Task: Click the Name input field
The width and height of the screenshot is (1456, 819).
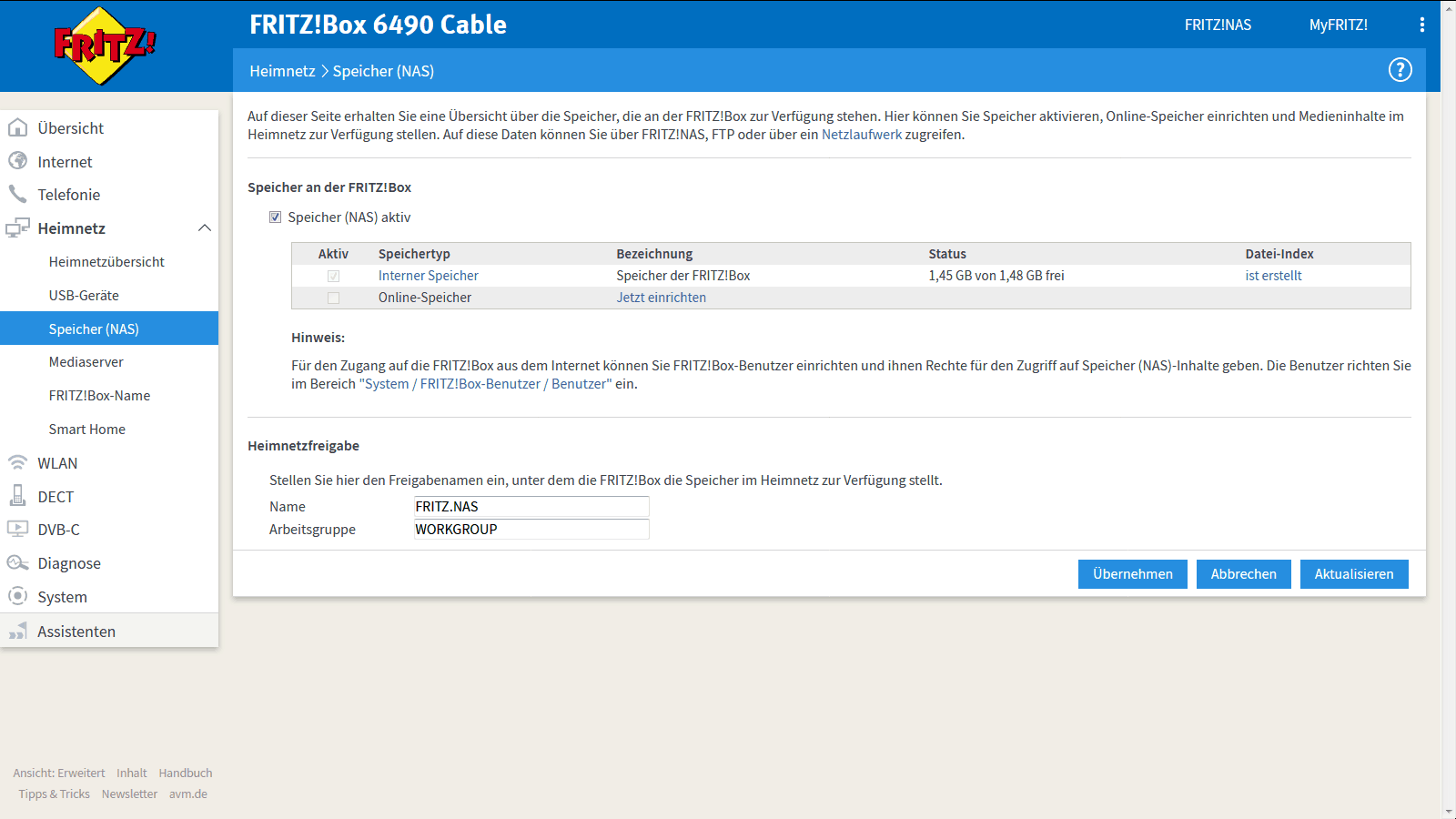Action: point(531,507)
